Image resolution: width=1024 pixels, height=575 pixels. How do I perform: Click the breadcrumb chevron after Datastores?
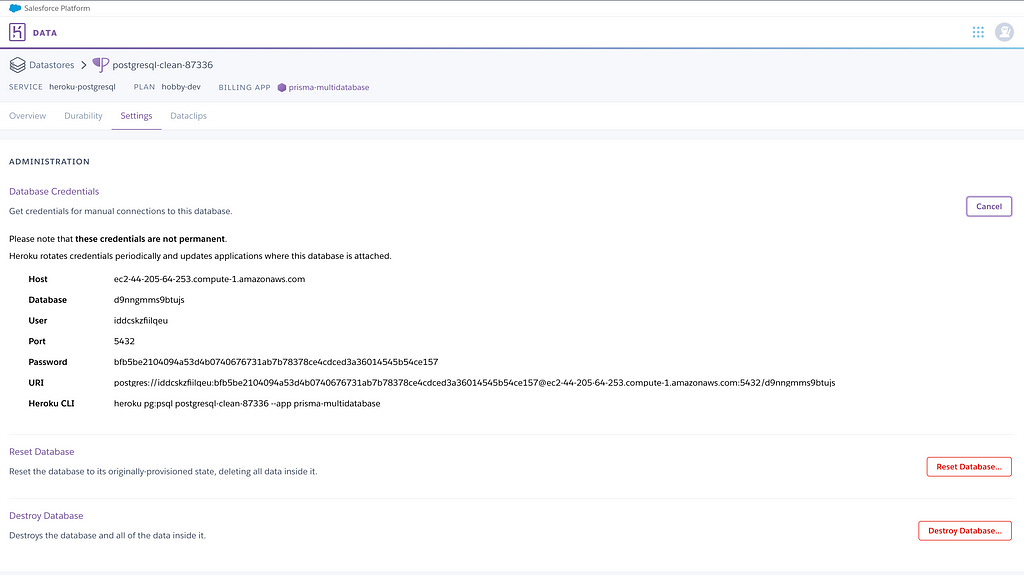point(84,65)
